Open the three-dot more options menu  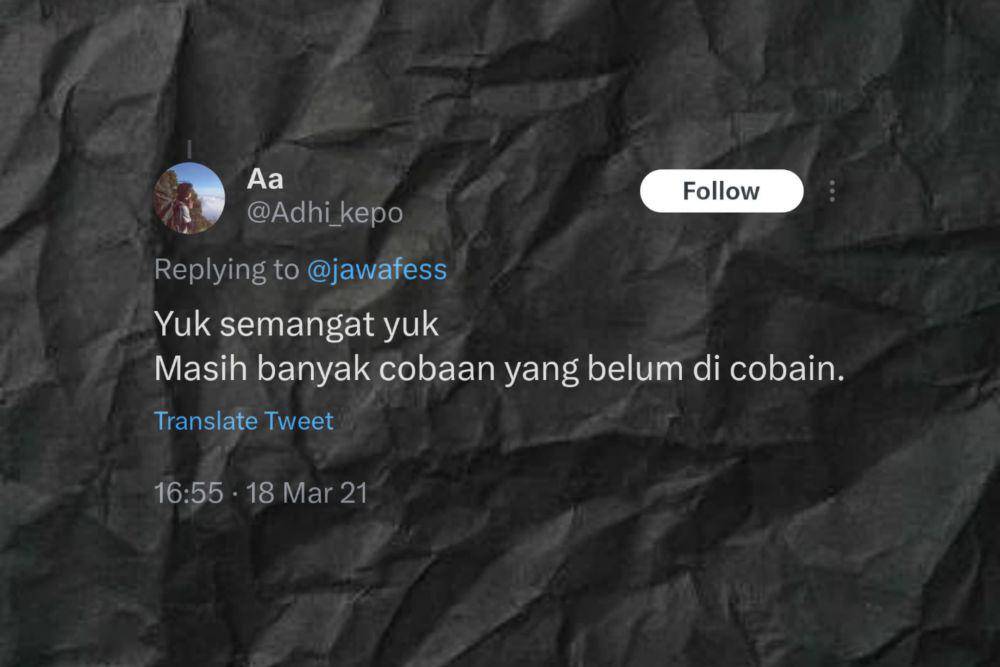[832, 191]
